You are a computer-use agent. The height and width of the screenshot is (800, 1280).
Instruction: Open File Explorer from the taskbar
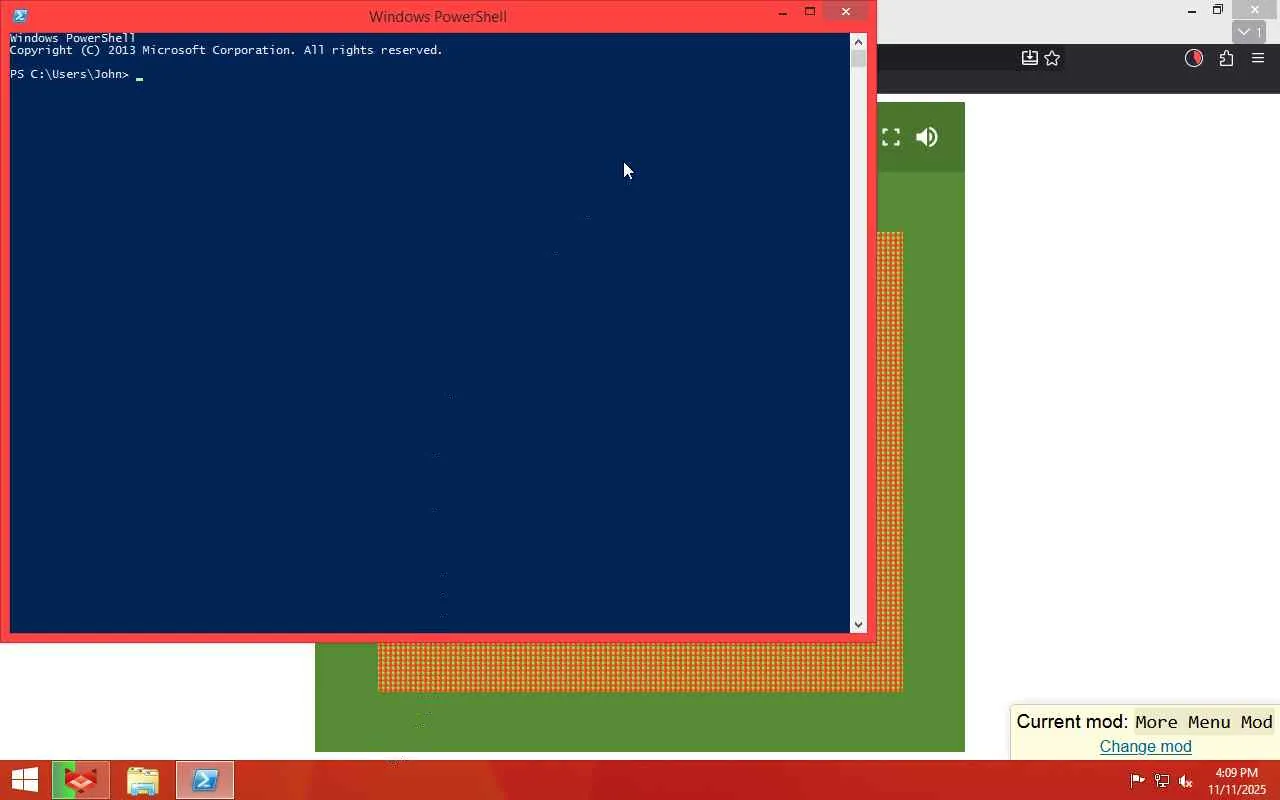[143, 780]
